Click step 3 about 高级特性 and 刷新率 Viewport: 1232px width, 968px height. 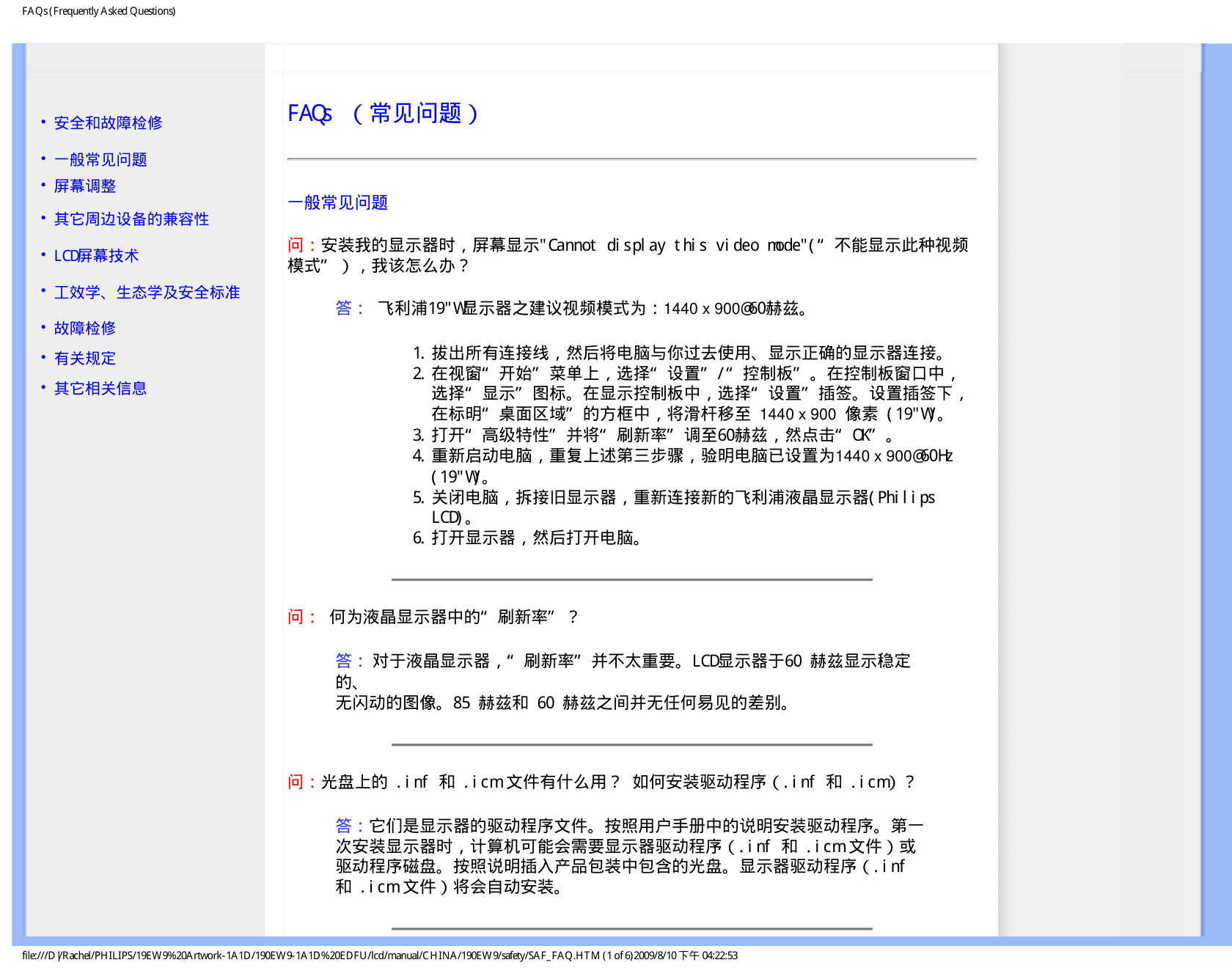[x=653, y=436]
